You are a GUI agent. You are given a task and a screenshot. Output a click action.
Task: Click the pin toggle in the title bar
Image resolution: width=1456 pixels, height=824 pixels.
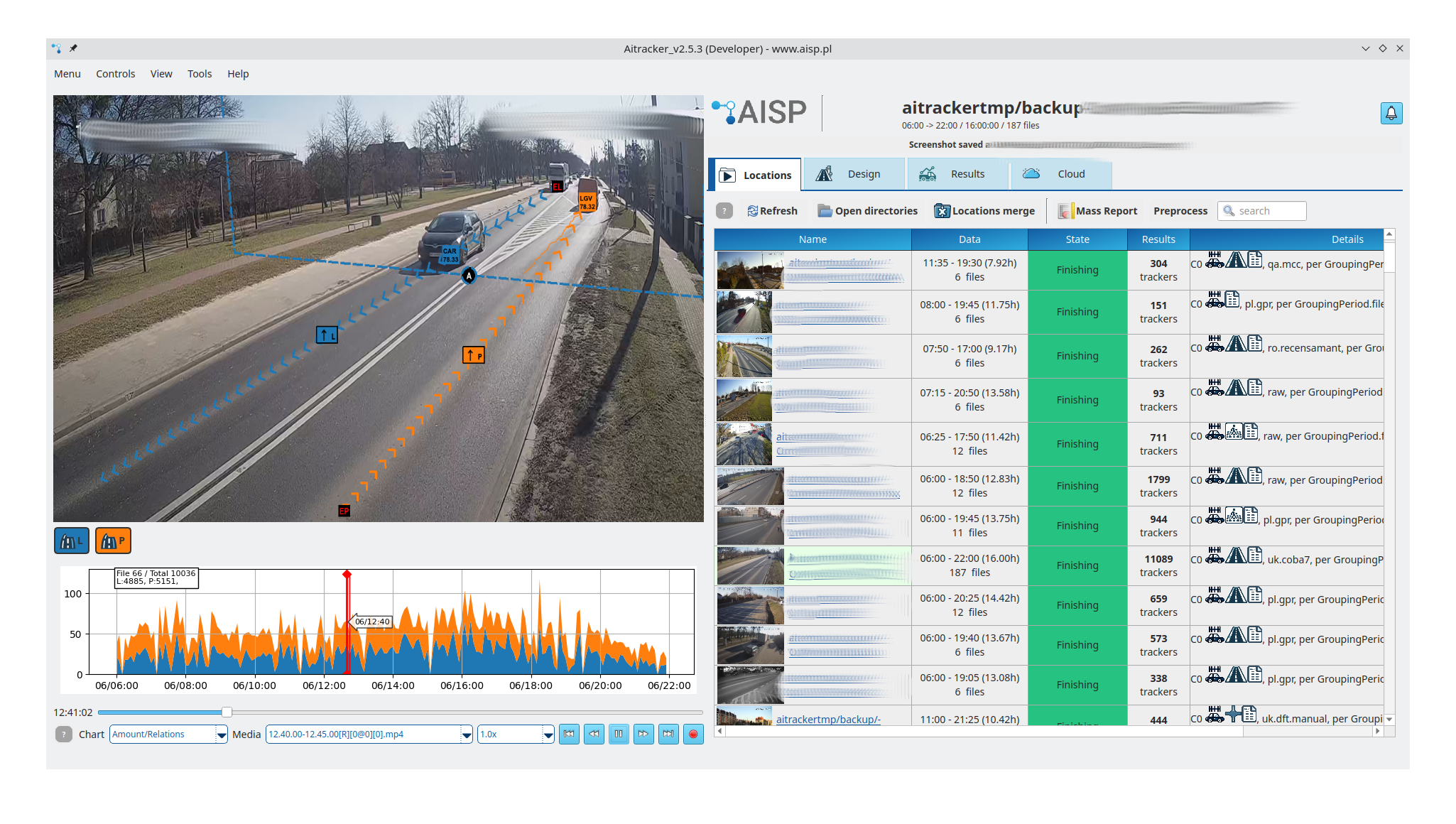tap(74, 48)
